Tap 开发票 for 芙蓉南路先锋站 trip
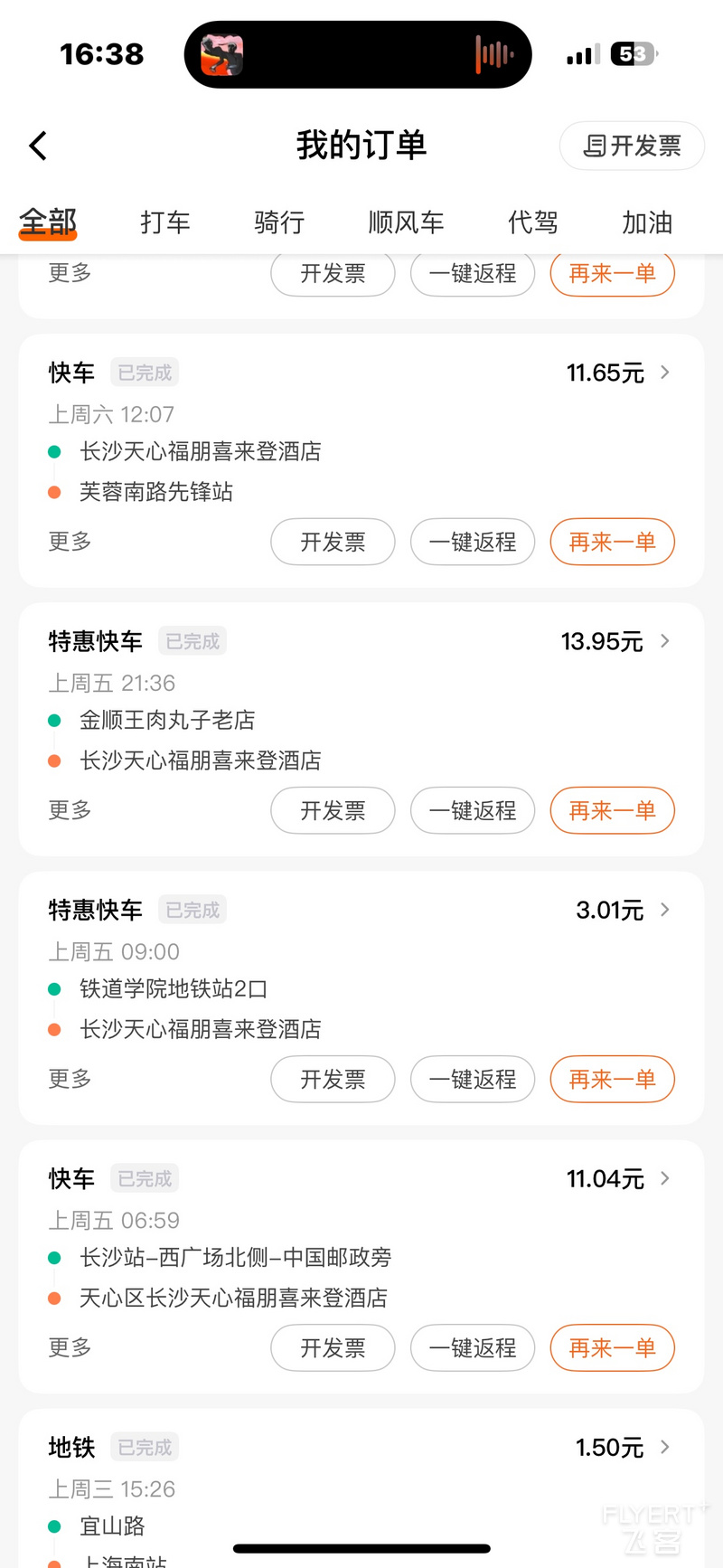Viewport: 723px width, 1568px height. point(333,542)
